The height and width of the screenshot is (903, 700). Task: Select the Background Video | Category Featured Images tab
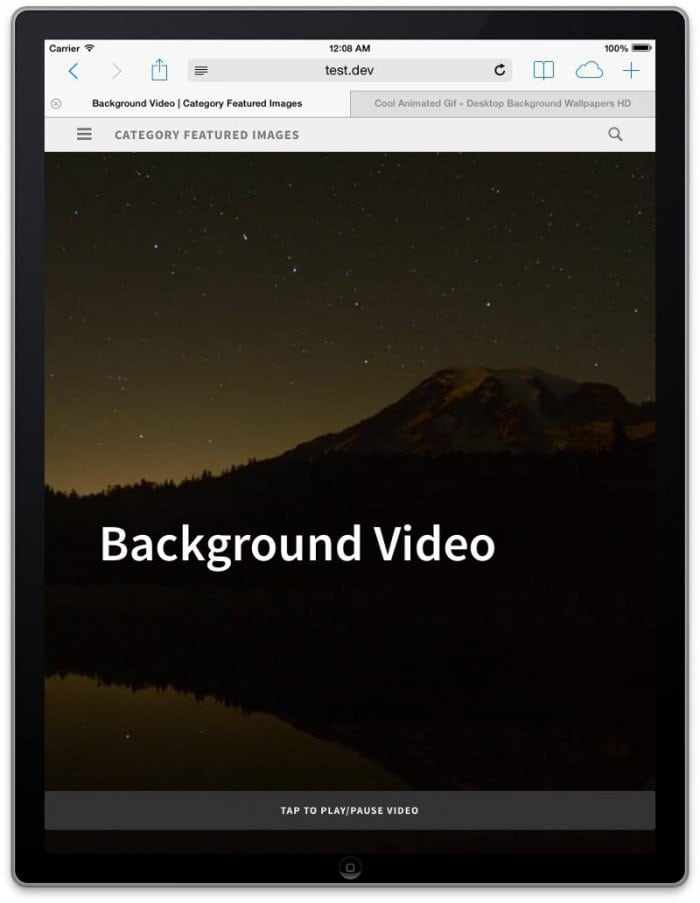tap(197, 104)
